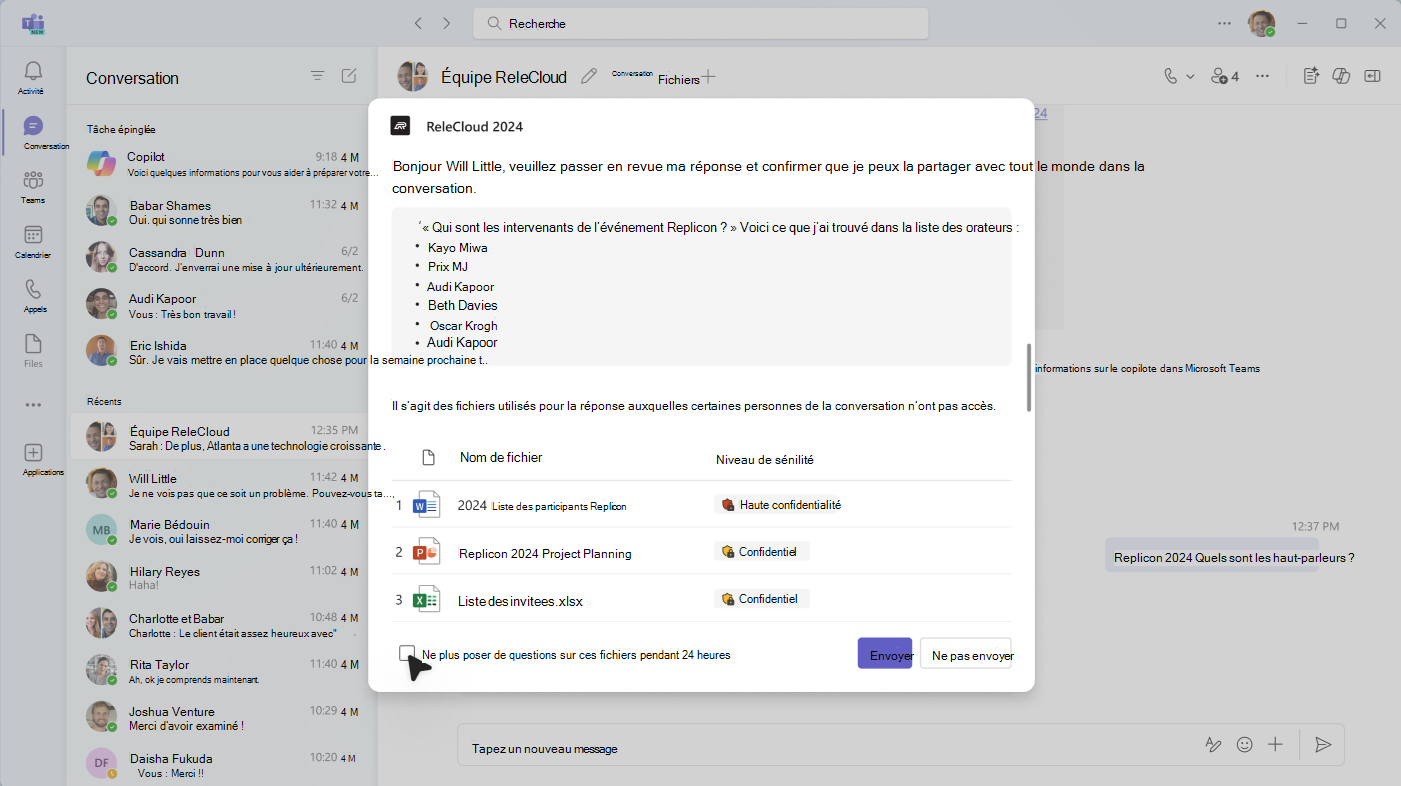1401x786 pixels.
Task: Click the Teams logo in title bar
Action: pyautogui.click(x=33, y=24)
